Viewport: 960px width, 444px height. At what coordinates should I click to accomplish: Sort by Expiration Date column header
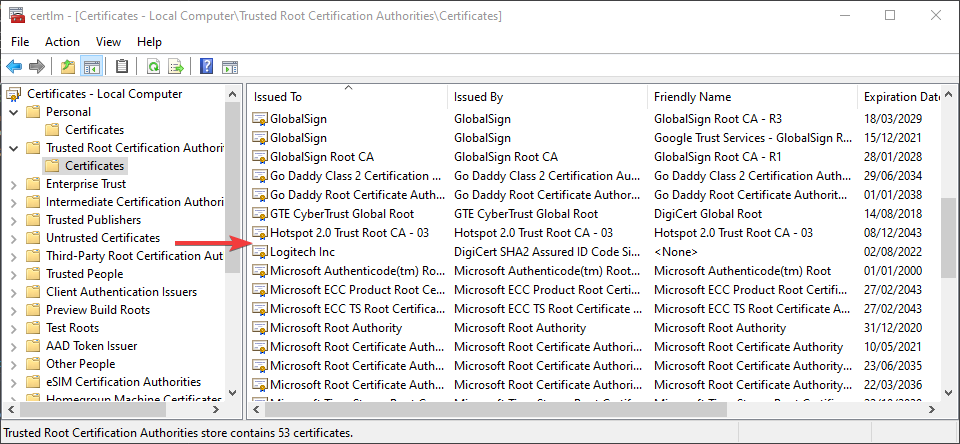[899, 97]
